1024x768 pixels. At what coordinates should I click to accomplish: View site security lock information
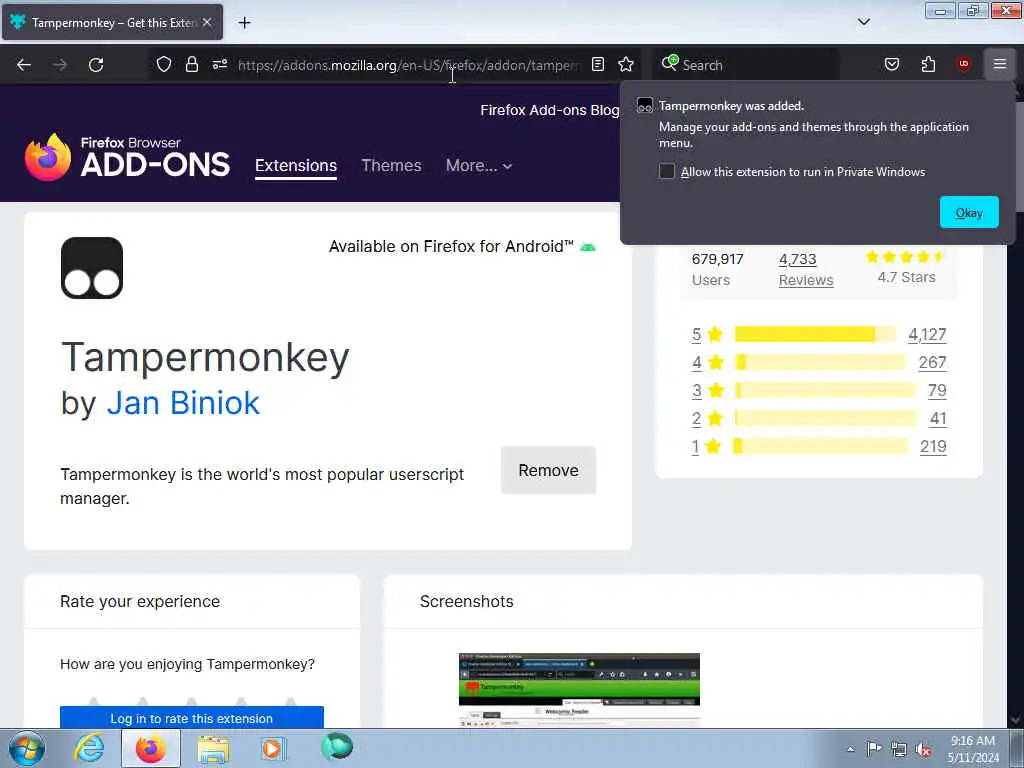pos(191,64)
